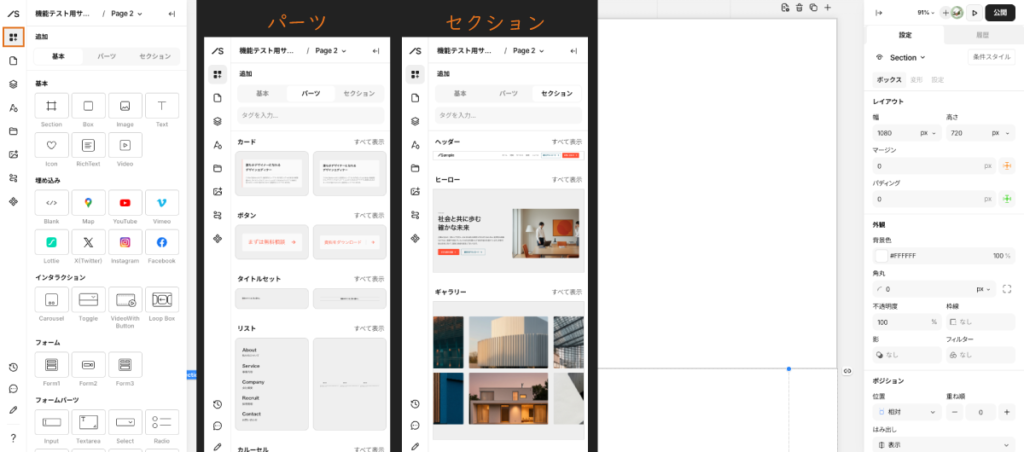Click すべて表示 next to カード

click(x=369, y=142)
